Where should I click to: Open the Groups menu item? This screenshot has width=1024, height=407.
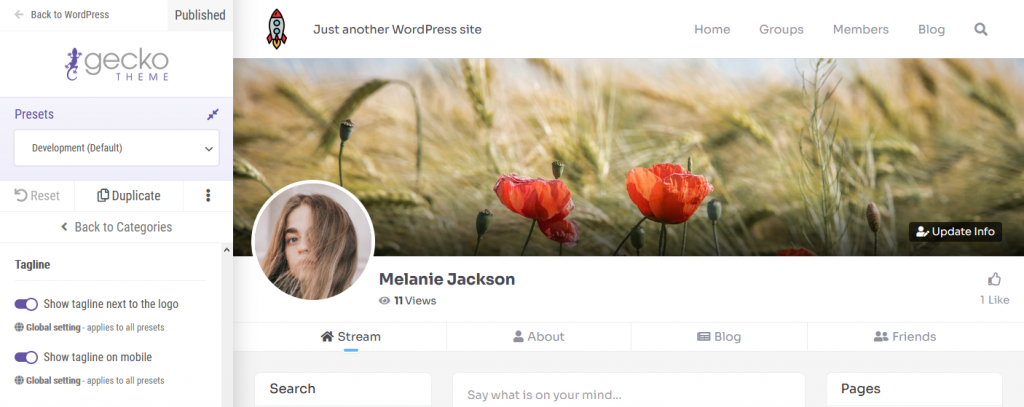point(781,29)
